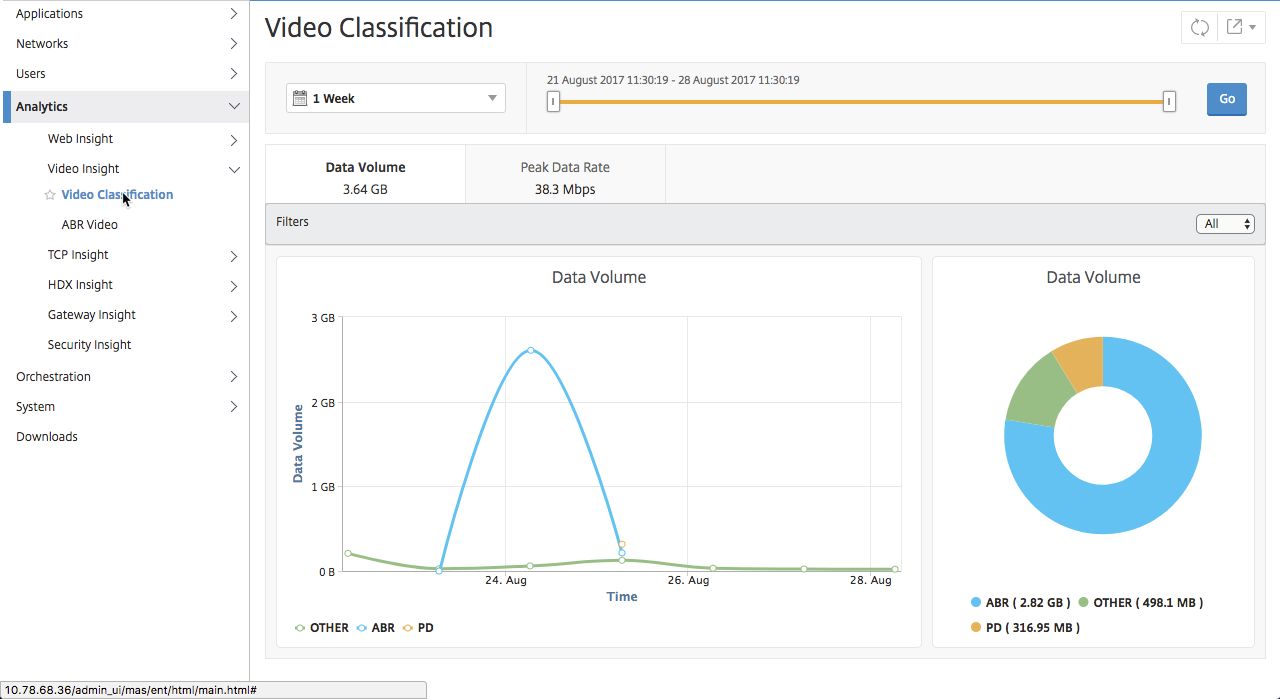Viewport: 1280px width, 699px height.
Task: Click the Go button
Action: (x=1227, y=99)
